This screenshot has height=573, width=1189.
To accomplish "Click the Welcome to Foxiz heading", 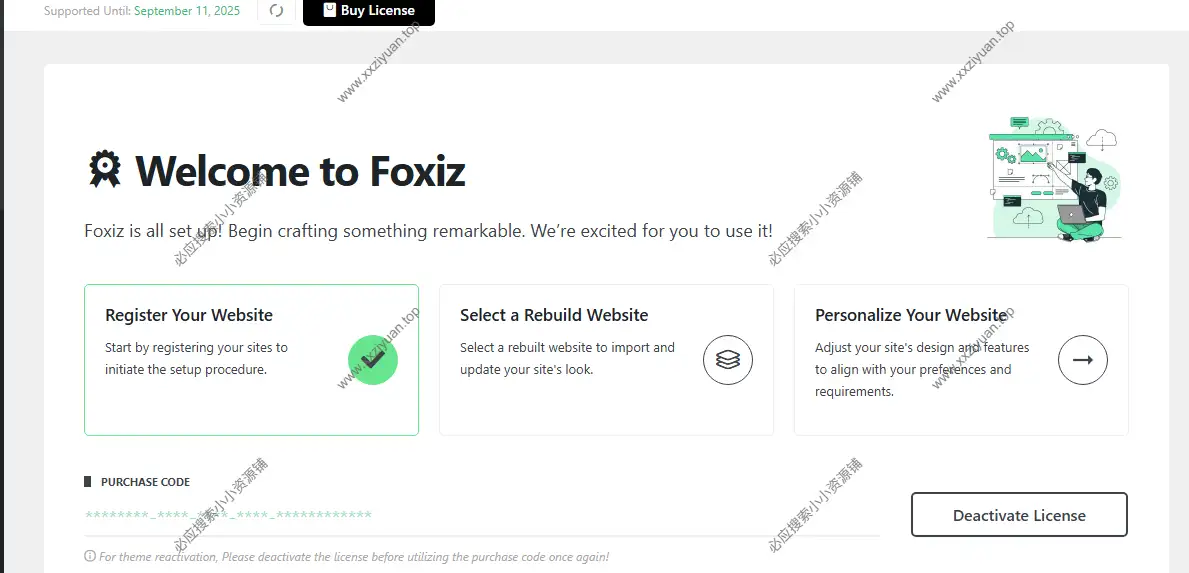I will 300,171.
